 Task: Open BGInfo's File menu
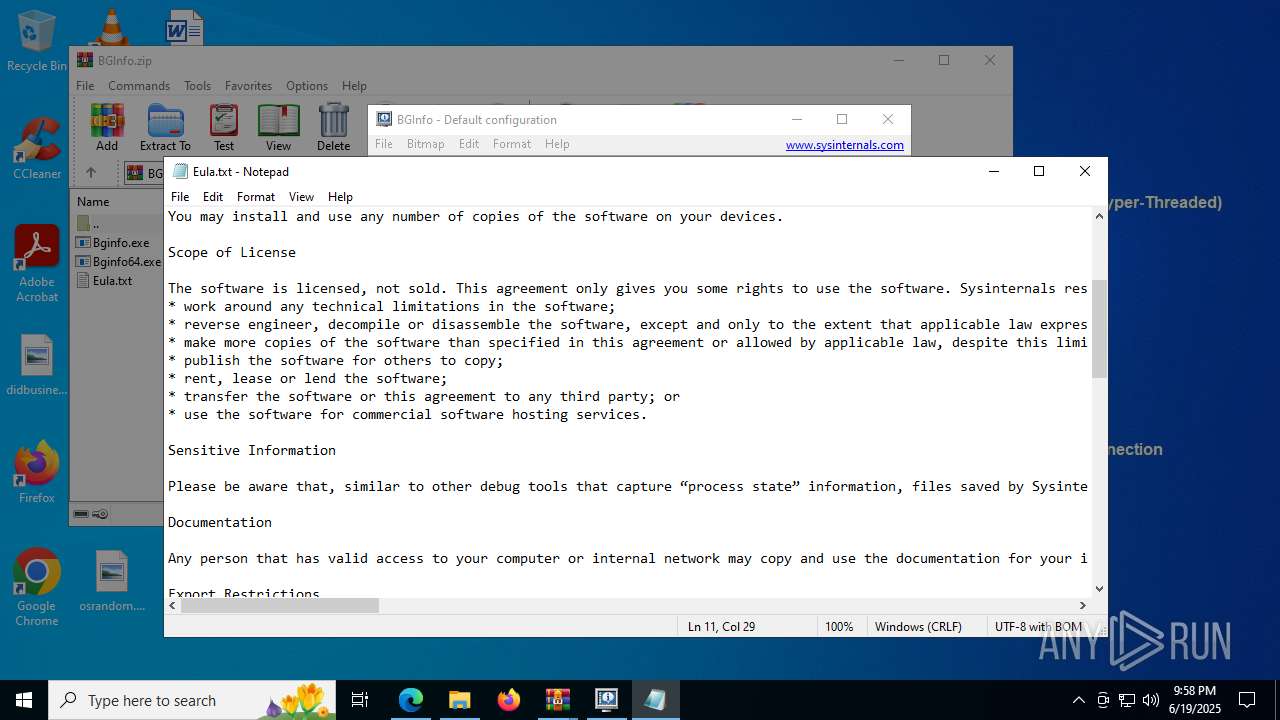pyautogui.click(x=384, y=144)
